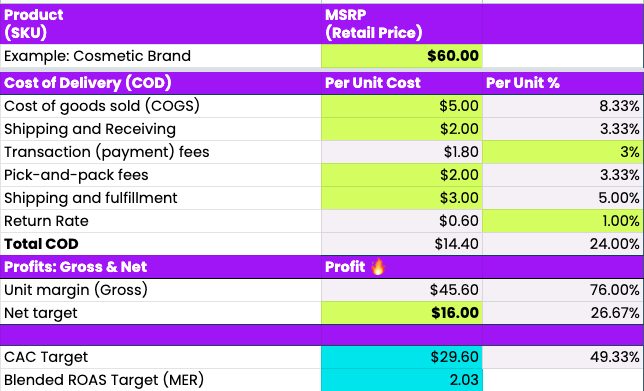Select the $60.00 MSRP cell
Screen dimensions: 644x391
pyautogui.click(x=402, y=56)
